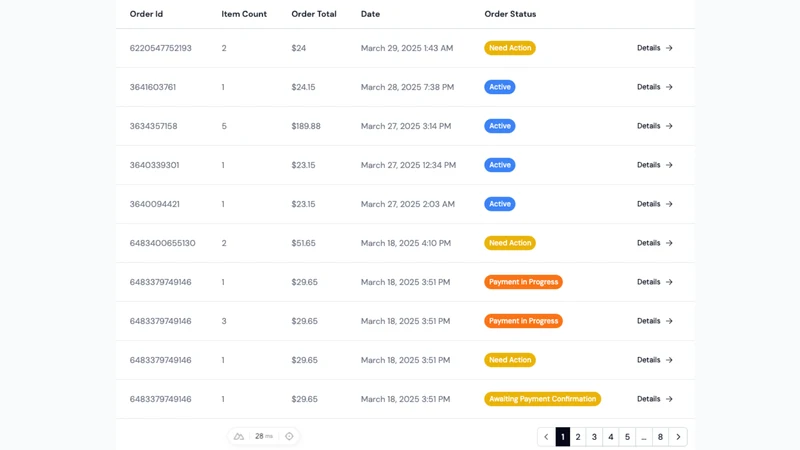800x450 pixels.
Task: Click the Date column header
Action: (370, 14)
